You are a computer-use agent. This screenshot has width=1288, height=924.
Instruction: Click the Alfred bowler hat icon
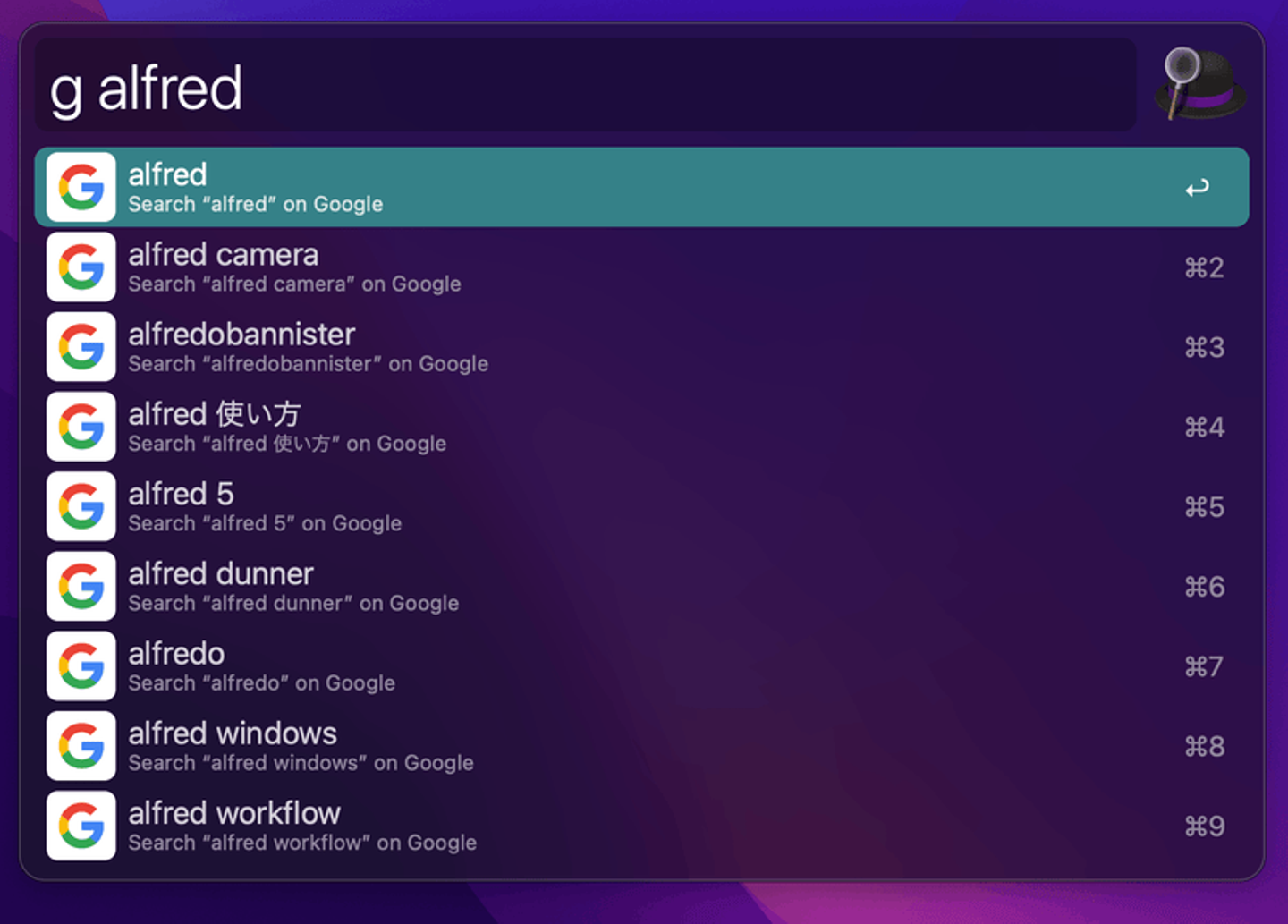pos(1200,84)
